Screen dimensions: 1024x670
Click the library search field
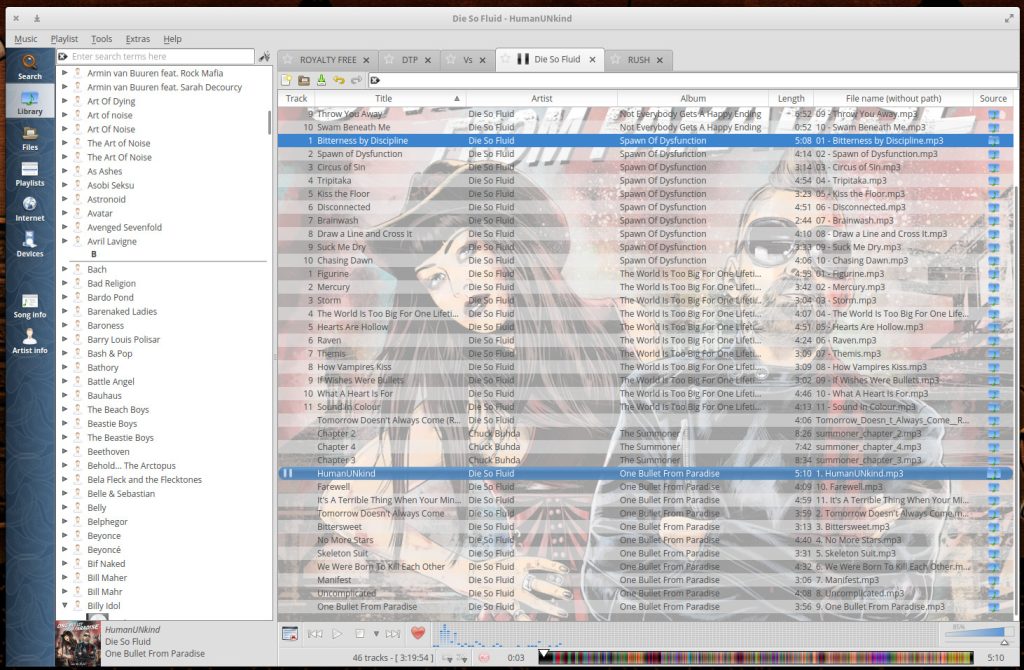[160, 57]
